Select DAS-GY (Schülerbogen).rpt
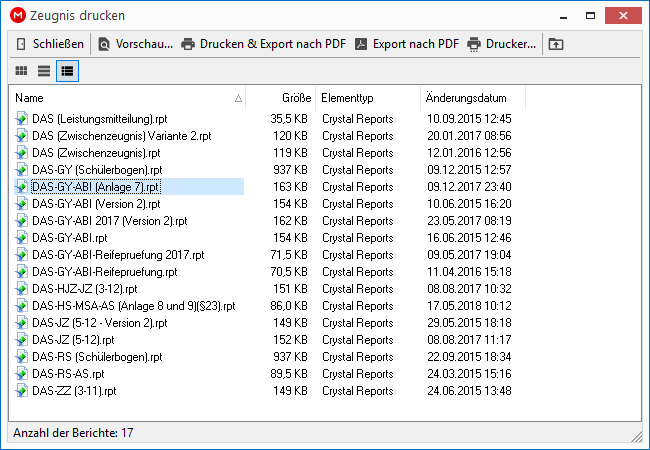 (97, 170)
